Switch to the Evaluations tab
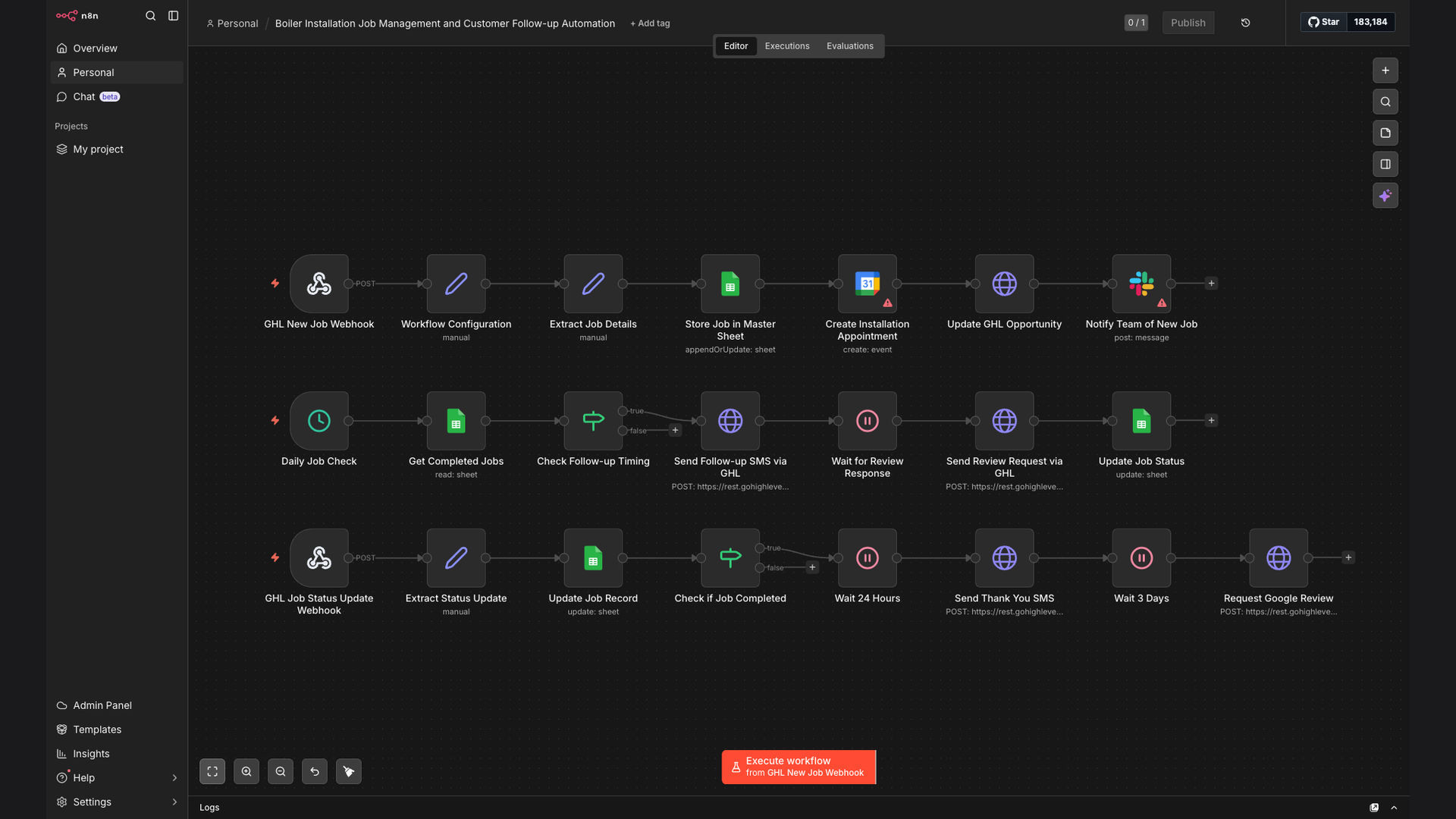The width and height of the screenshot is (1456, 819). (849, 46)
